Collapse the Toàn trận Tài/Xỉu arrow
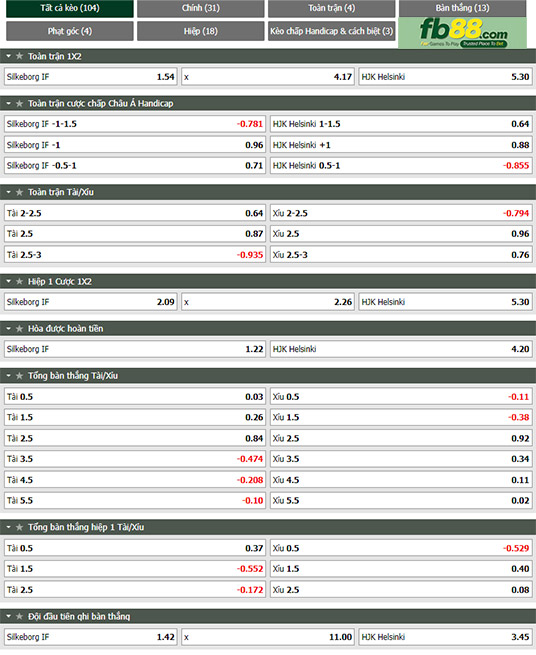Screen dimensions: 536x655 pos(8,192)
